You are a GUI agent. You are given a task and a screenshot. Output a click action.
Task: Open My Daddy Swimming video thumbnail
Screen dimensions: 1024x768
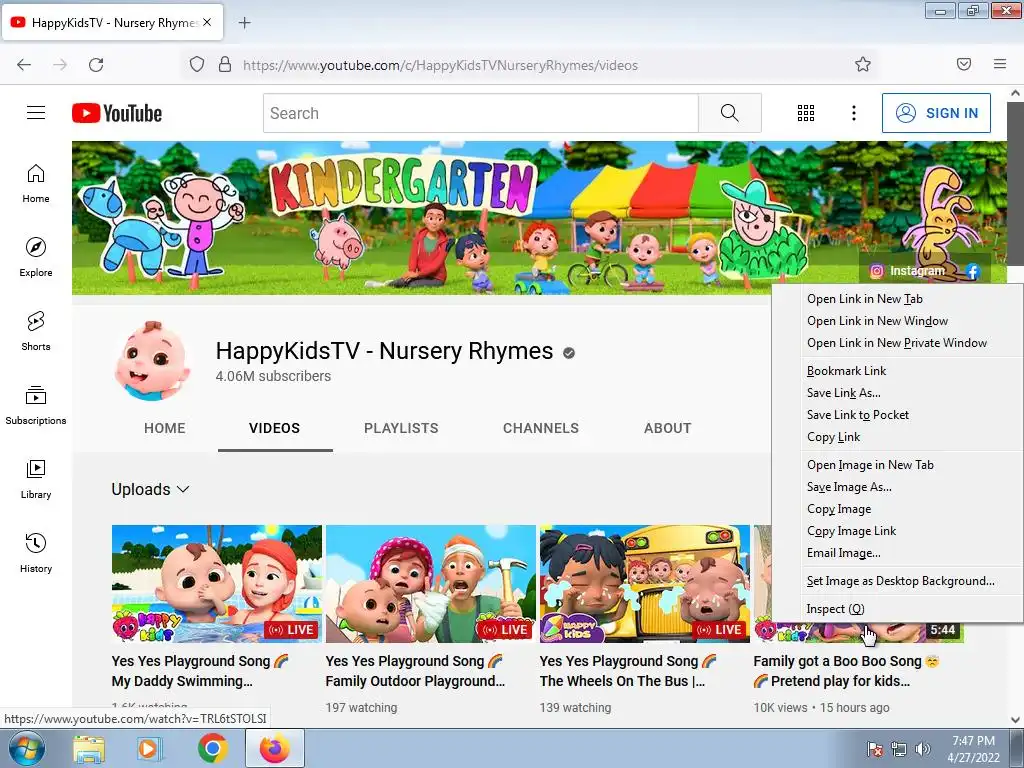click(217, 584)
